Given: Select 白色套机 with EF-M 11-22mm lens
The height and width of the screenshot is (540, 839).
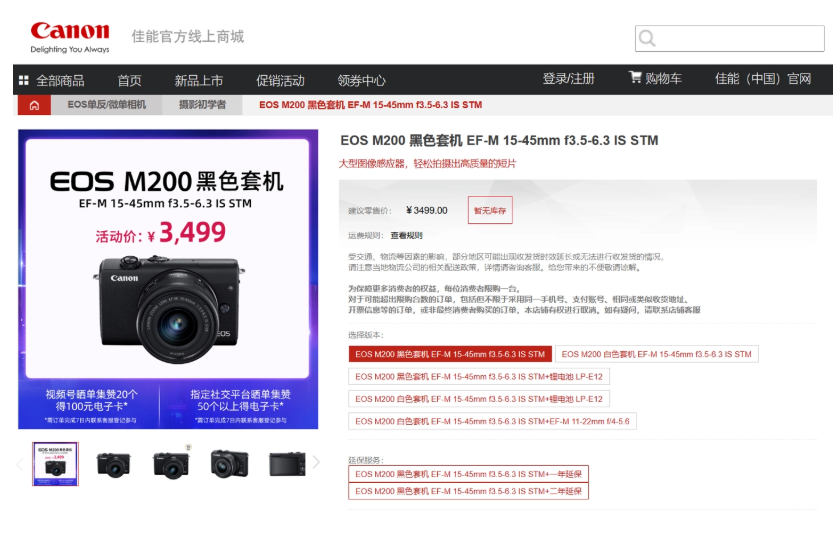Looking at the screenshot, I should [492, 422].
